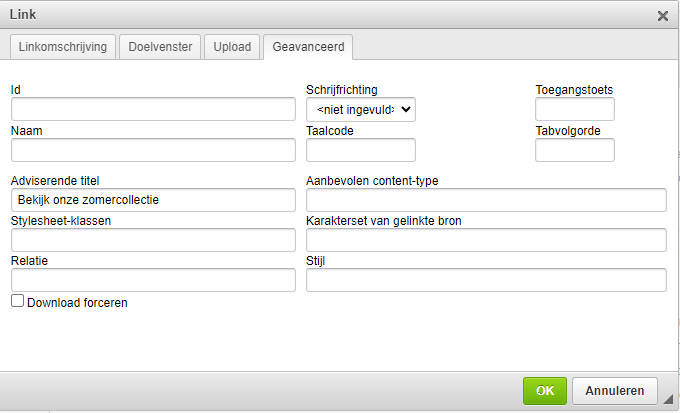Click the Relatie text field
Viewport: 680px width, 413px height.
click(x=153, y=280)
